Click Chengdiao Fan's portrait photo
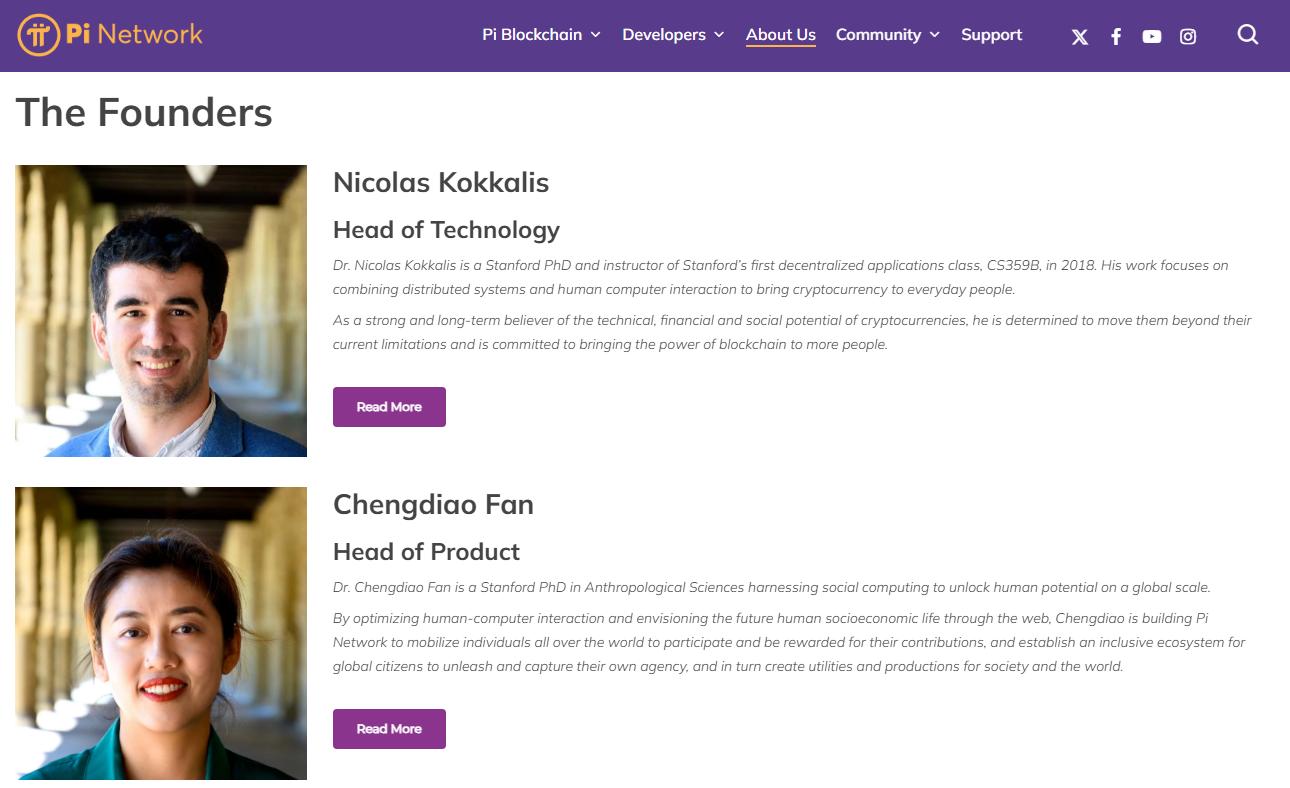The image size is (1290, 788). coord(160,632)
